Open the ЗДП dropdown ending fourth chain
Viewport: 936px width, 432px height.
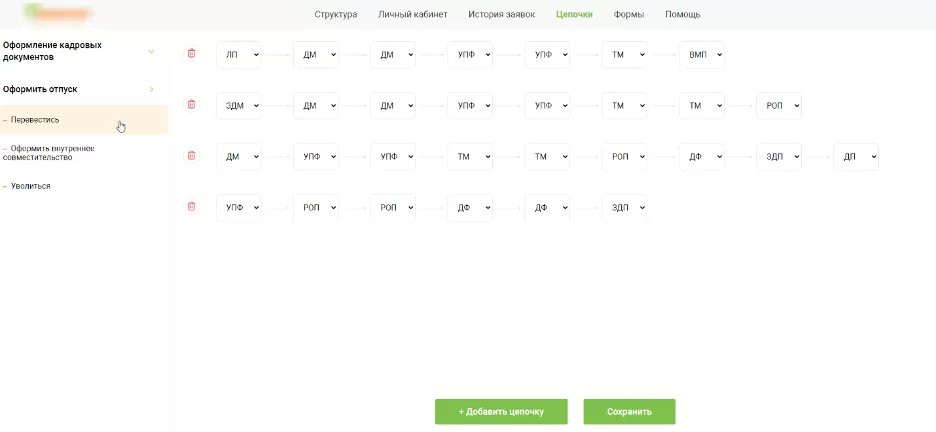[x=624, y=208]
